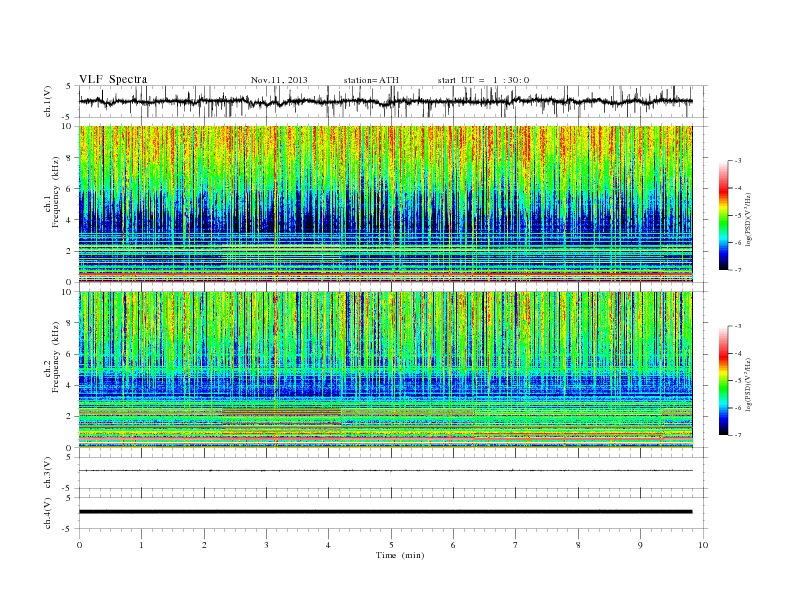Click the "ch.4(V)" axis label
The width and height of the screenshot is (792, 612).
pos(48,513)
